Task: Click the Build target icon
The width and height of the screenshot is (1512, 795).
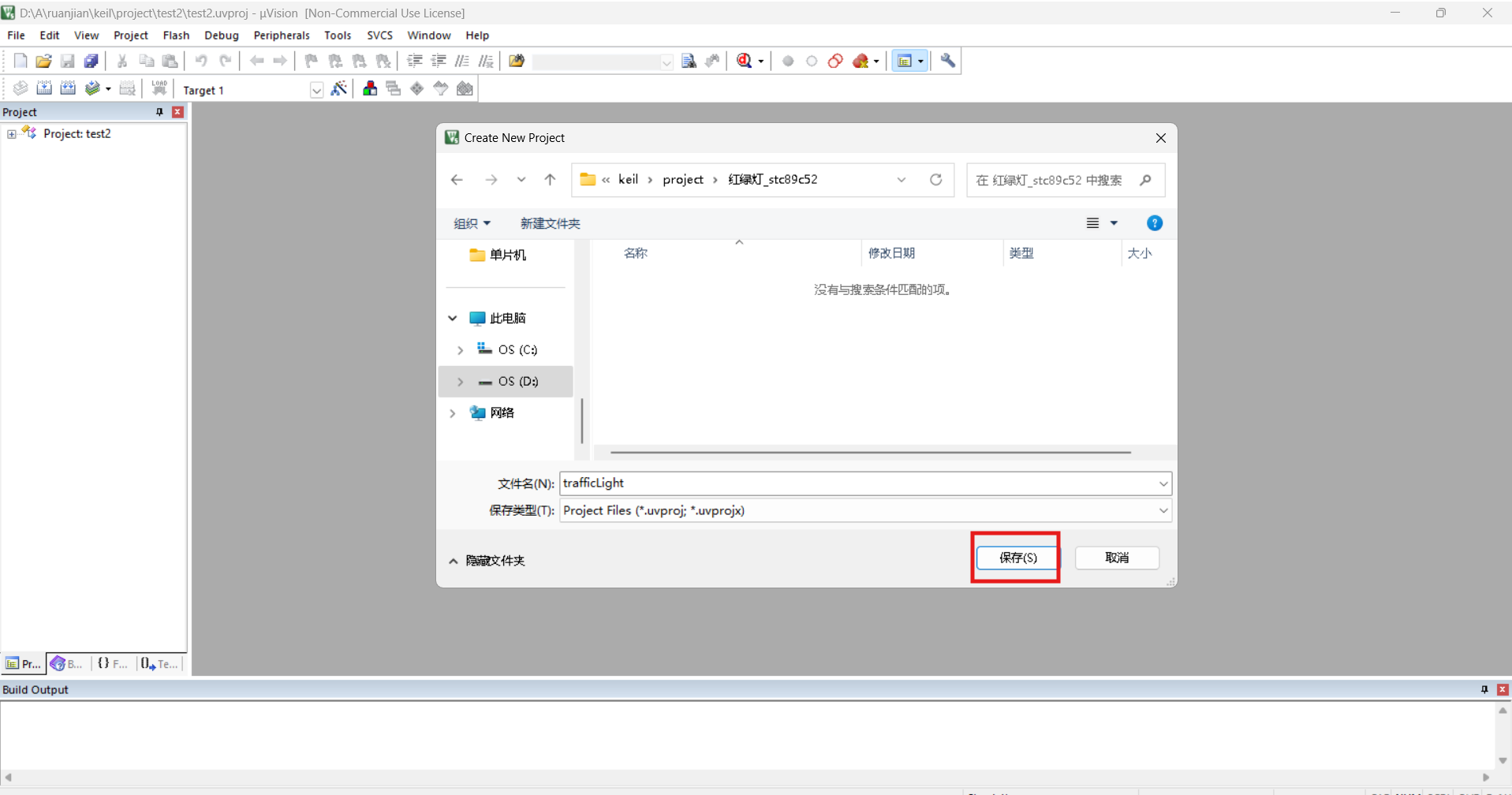Action: [x=44, y=88]
